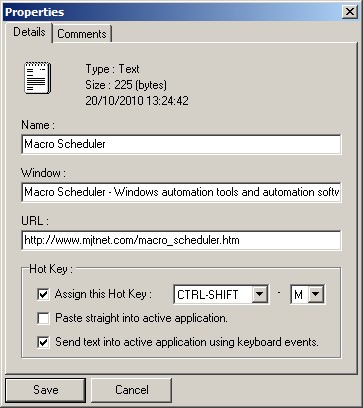
Task: Close the Properties dialog with X
Action: coord(350,12)
